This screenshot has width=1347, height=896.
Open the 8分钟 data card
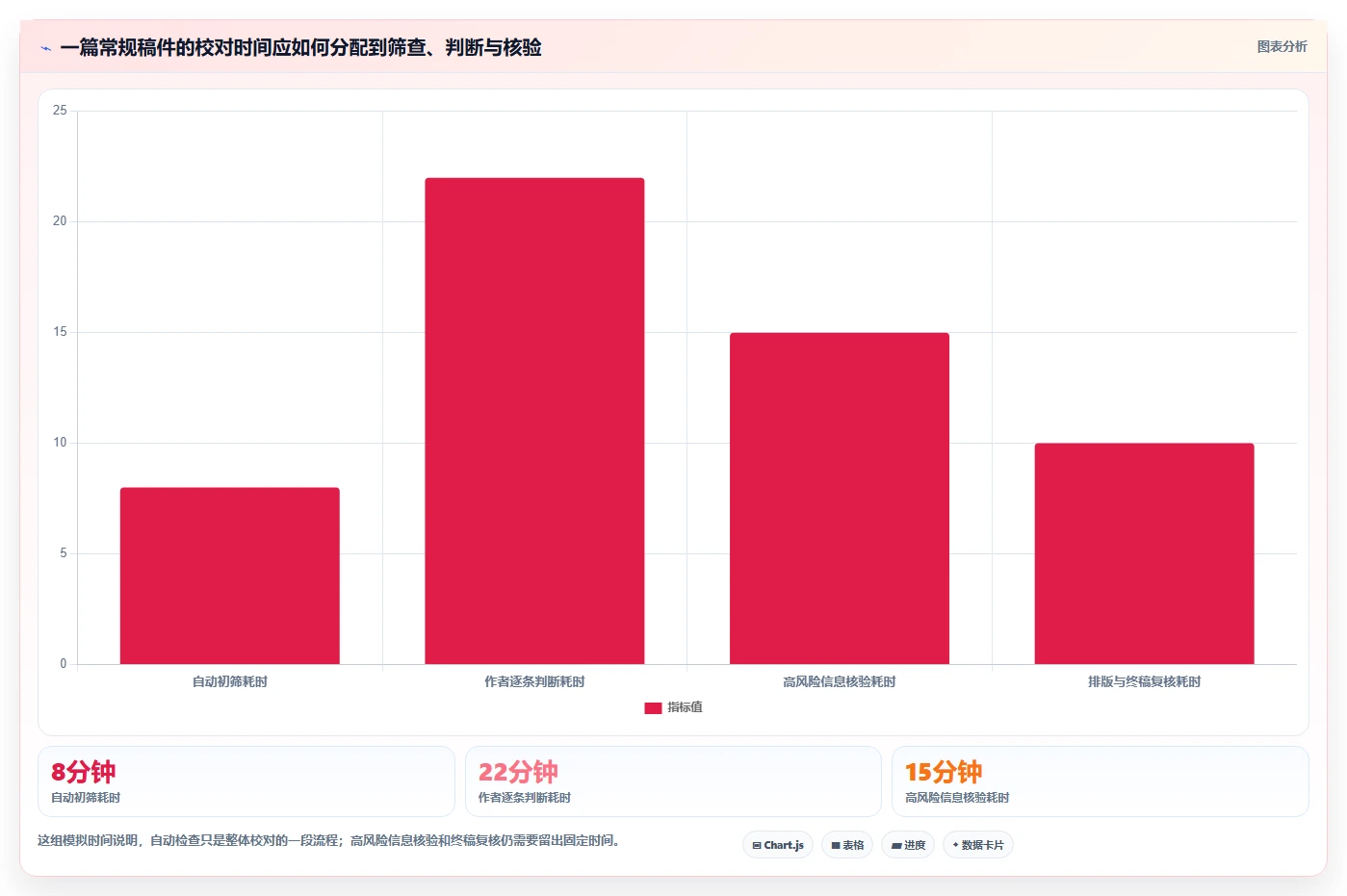click(246, 781)
